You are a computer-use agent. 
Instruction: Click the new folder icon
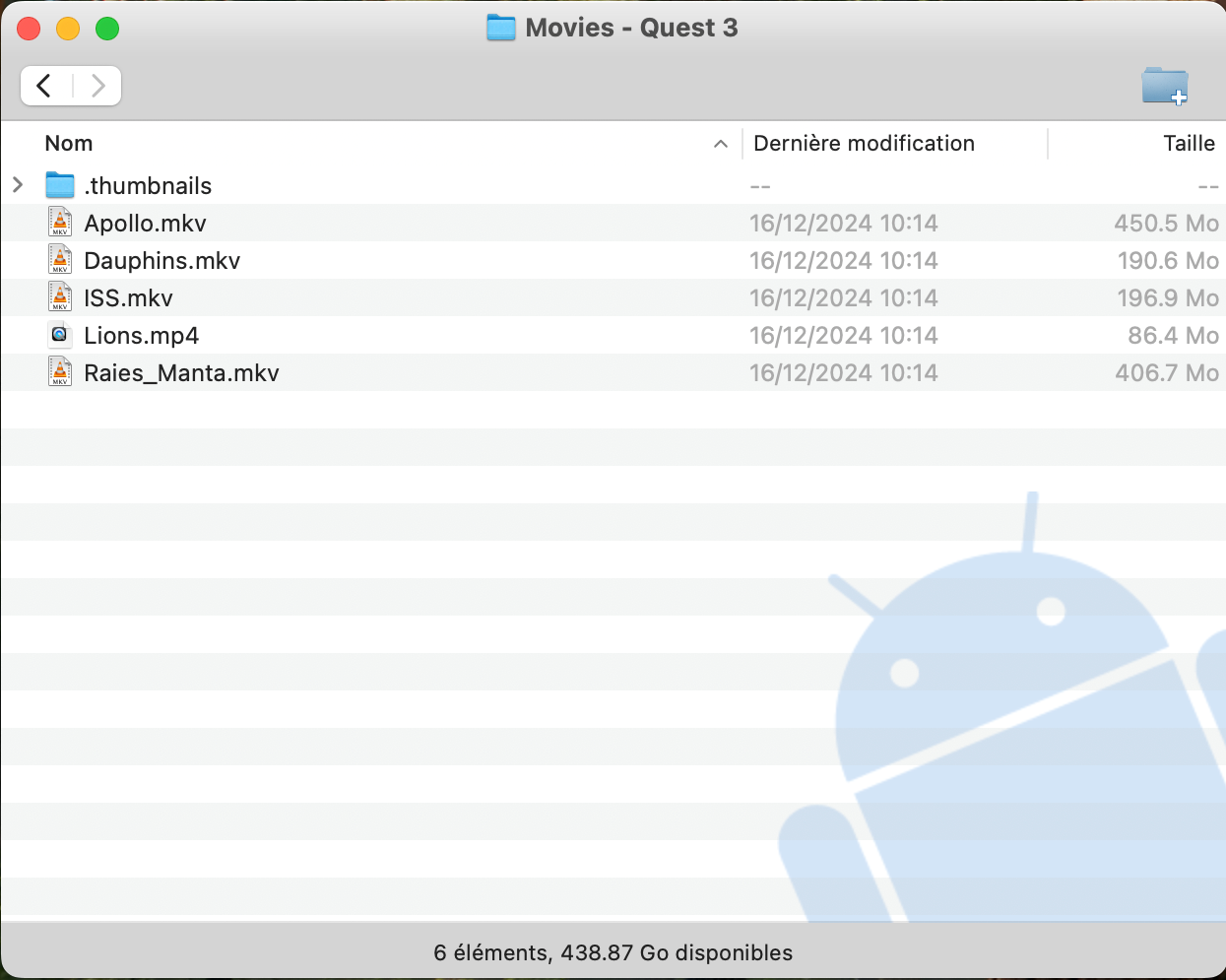pos(1165,86)
